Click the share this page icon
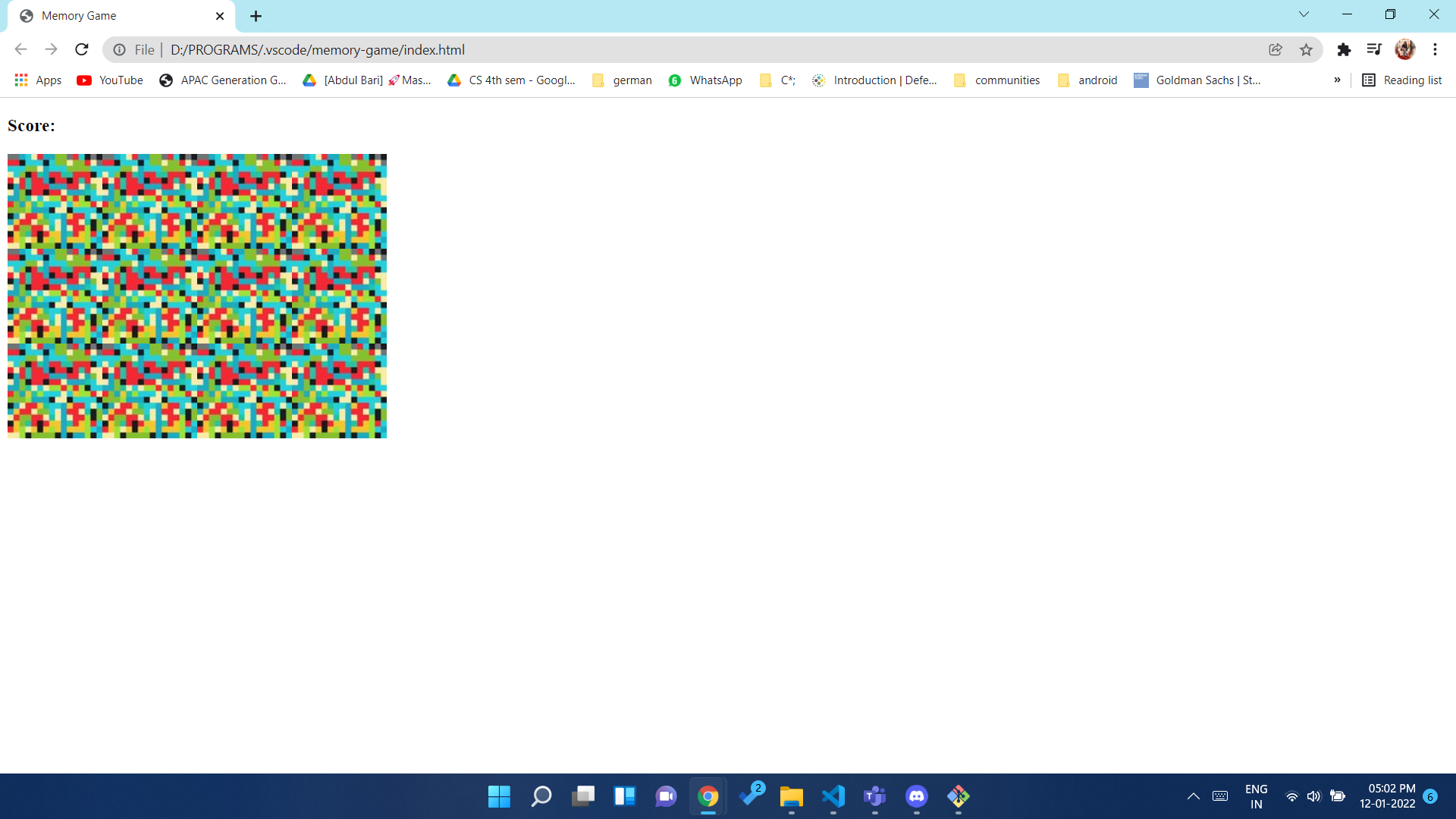The height and width of the screenshot is (819, 1456). (1276, 50)
